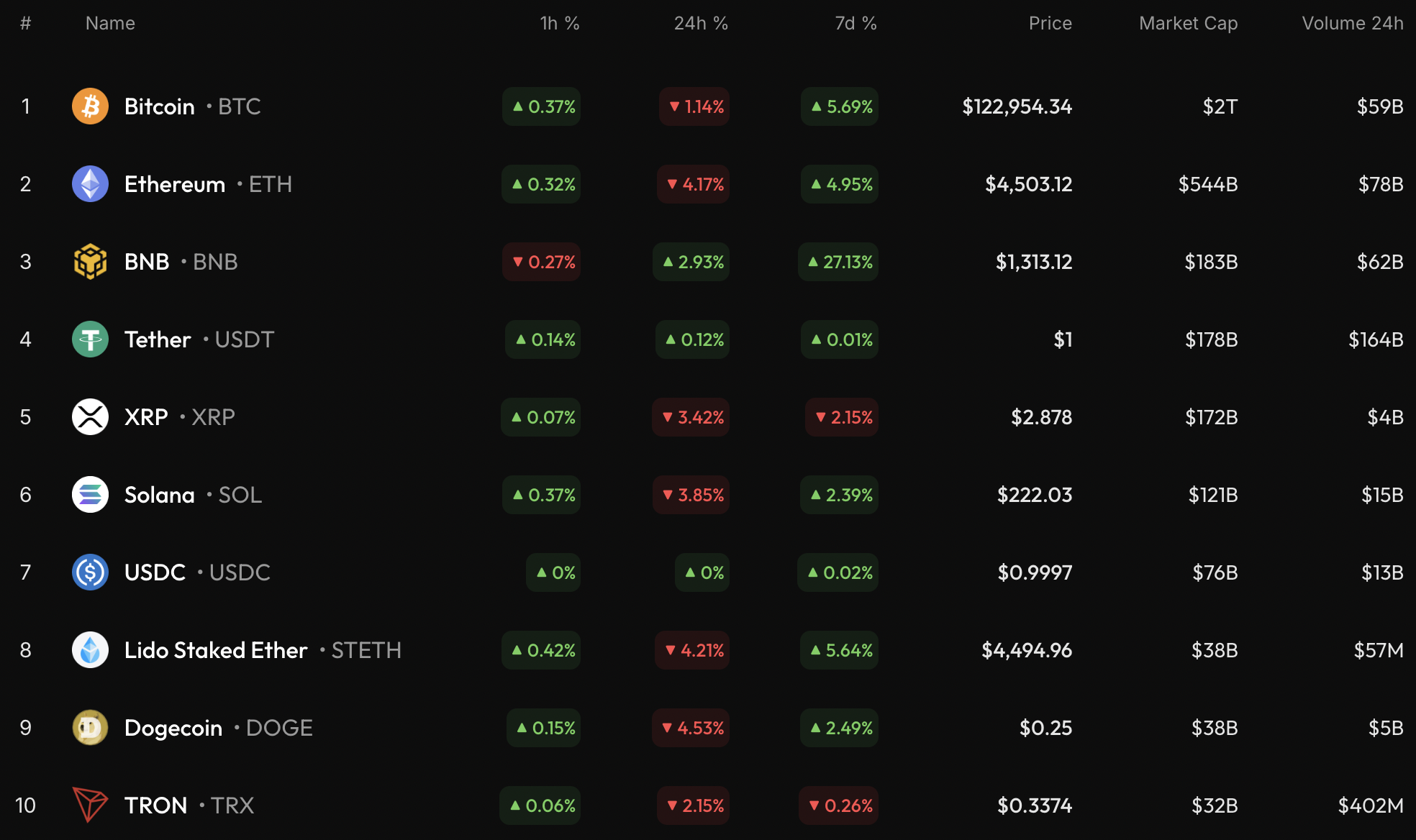This screenshot has width=1416, height=840.
Task: Click the Tether logo icon
Action: coord(90,339)
